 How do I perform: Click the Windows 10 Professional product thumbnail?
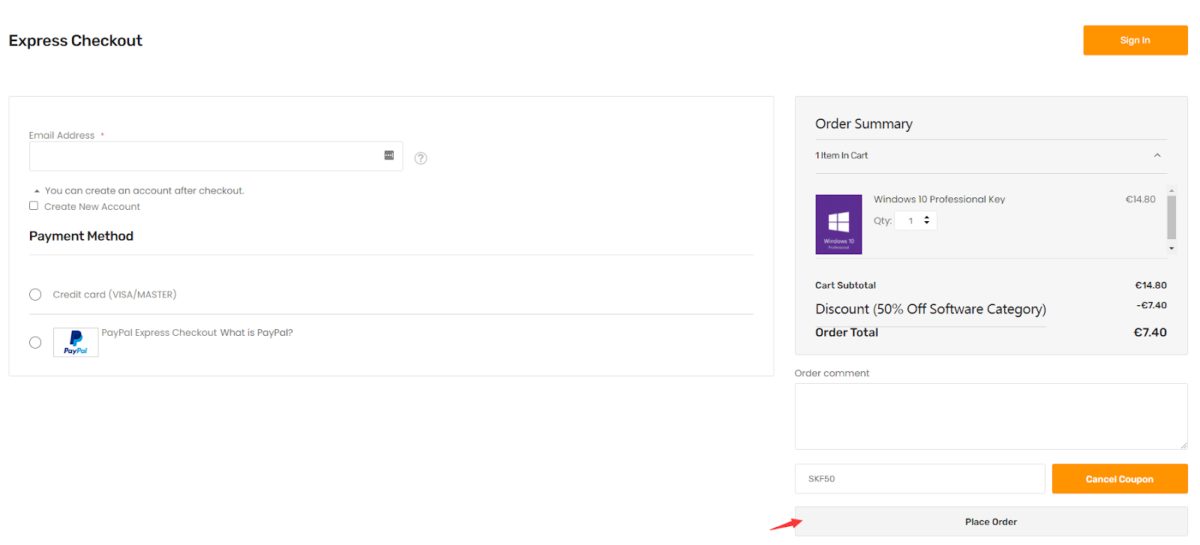point(838,224)
